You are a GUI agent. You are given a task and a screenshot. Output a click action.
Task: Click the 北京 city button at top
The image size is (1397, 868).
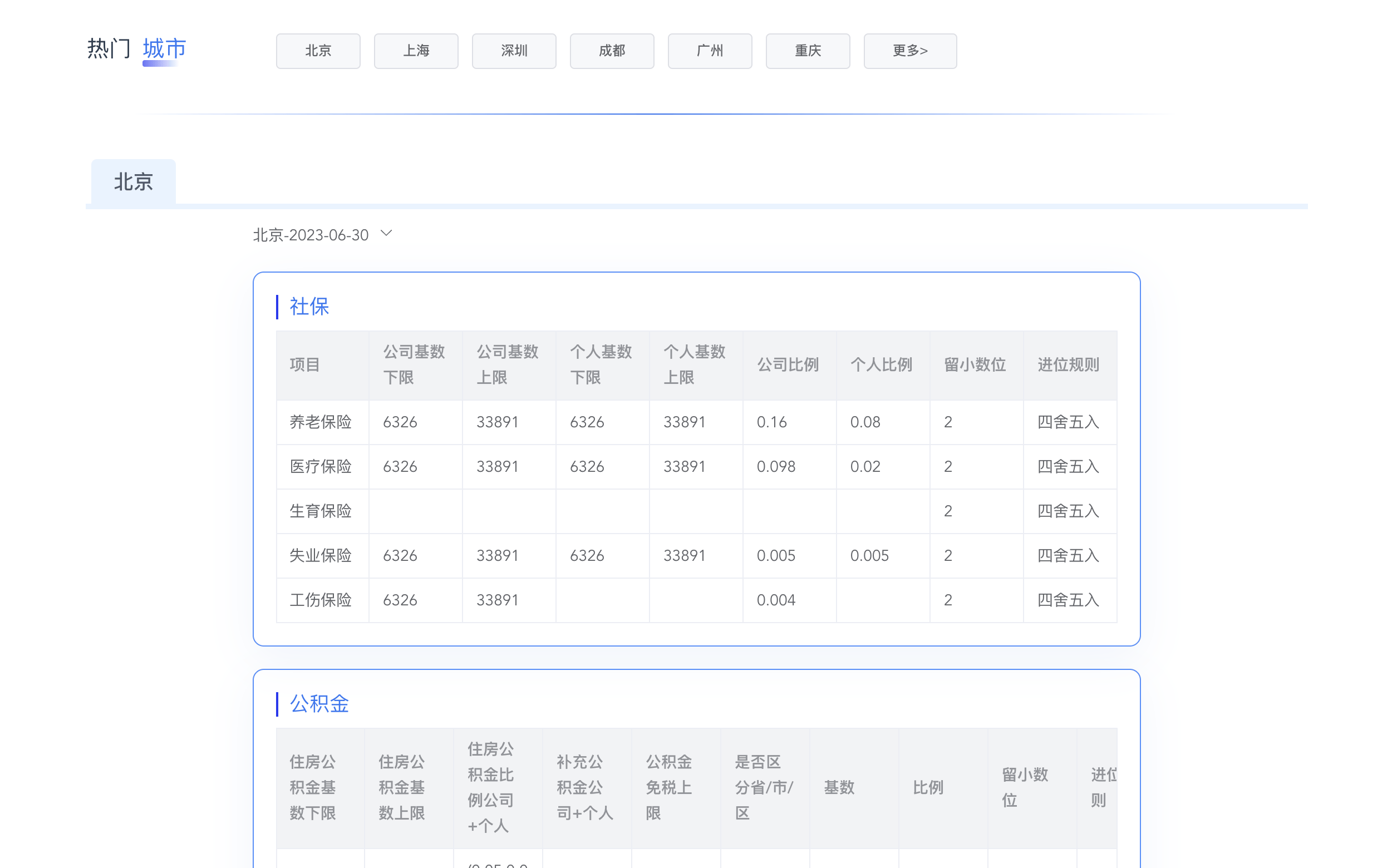tap(318, 51)
